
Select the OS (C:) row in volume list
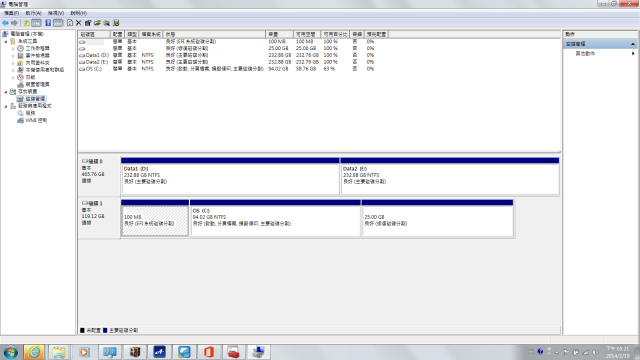point(233,69)
